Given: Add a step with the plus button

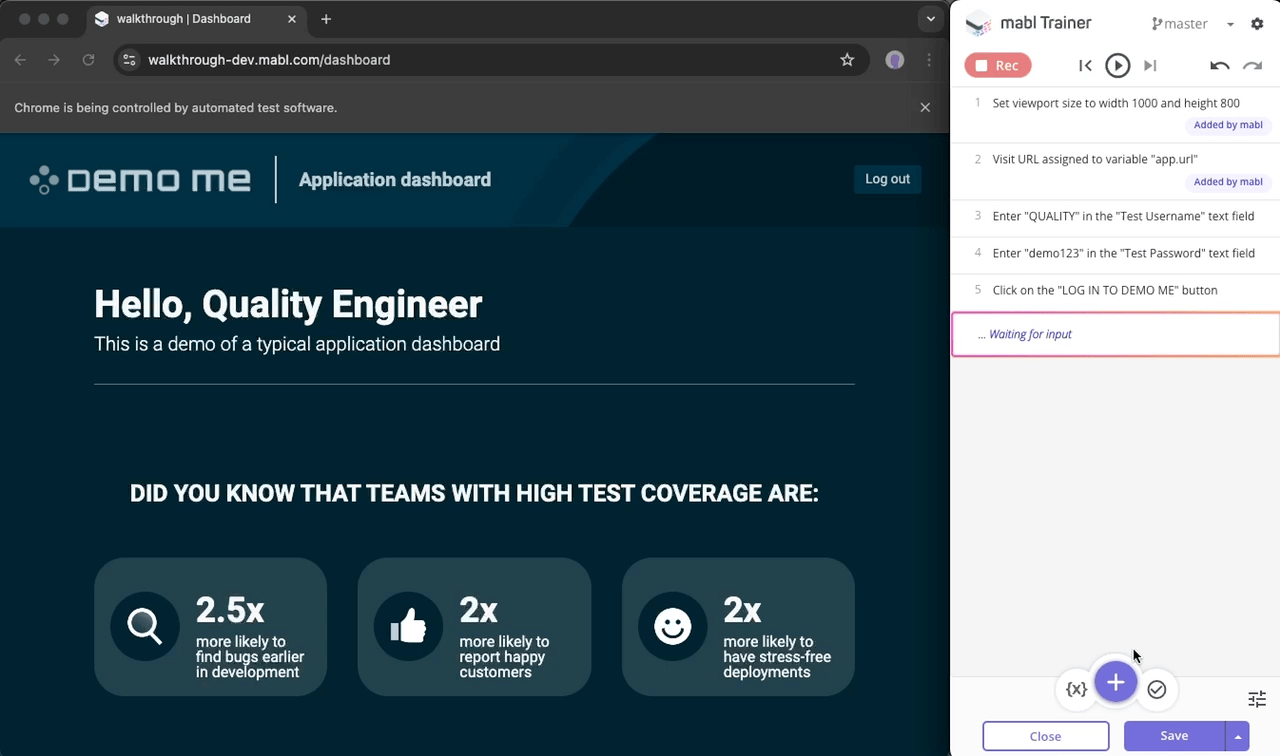Looking at the screenshot, I should pos(1116,683).
